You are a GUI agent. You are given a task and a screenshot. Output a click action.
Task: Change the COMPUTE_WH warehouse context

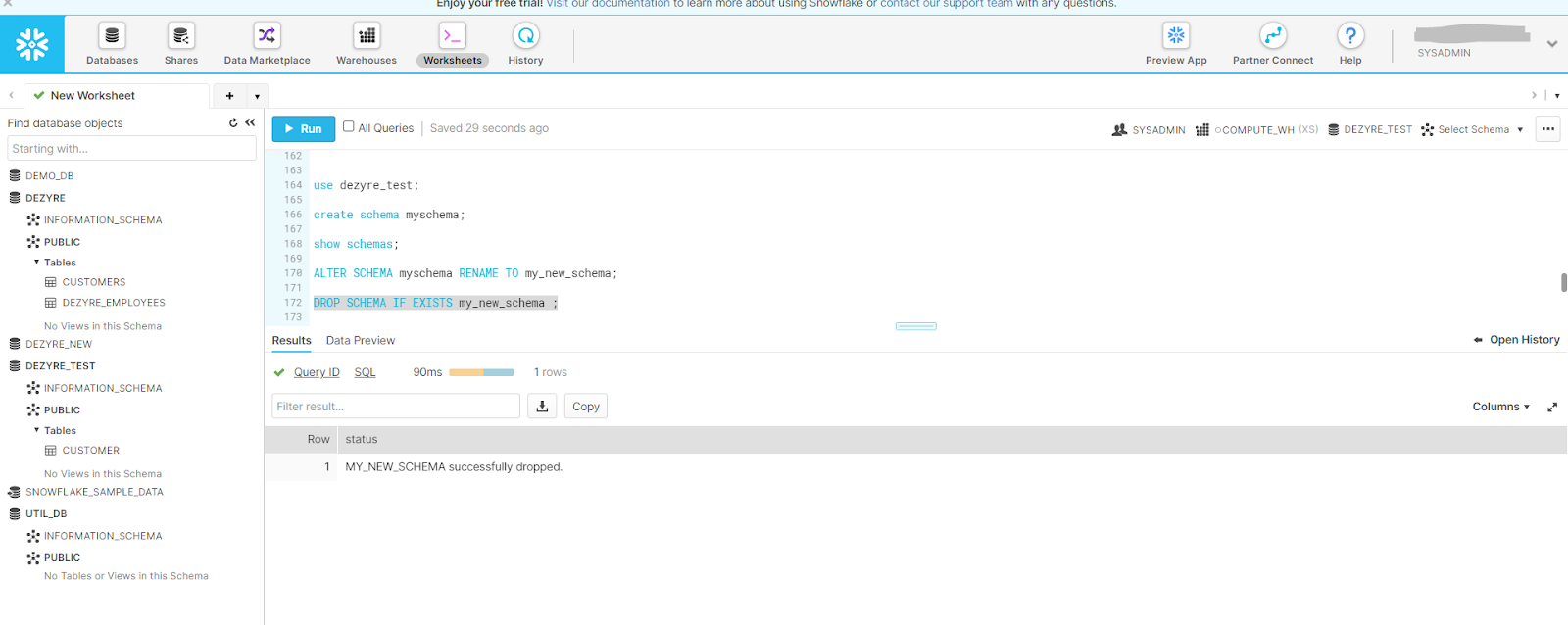tap(1256, 130)
